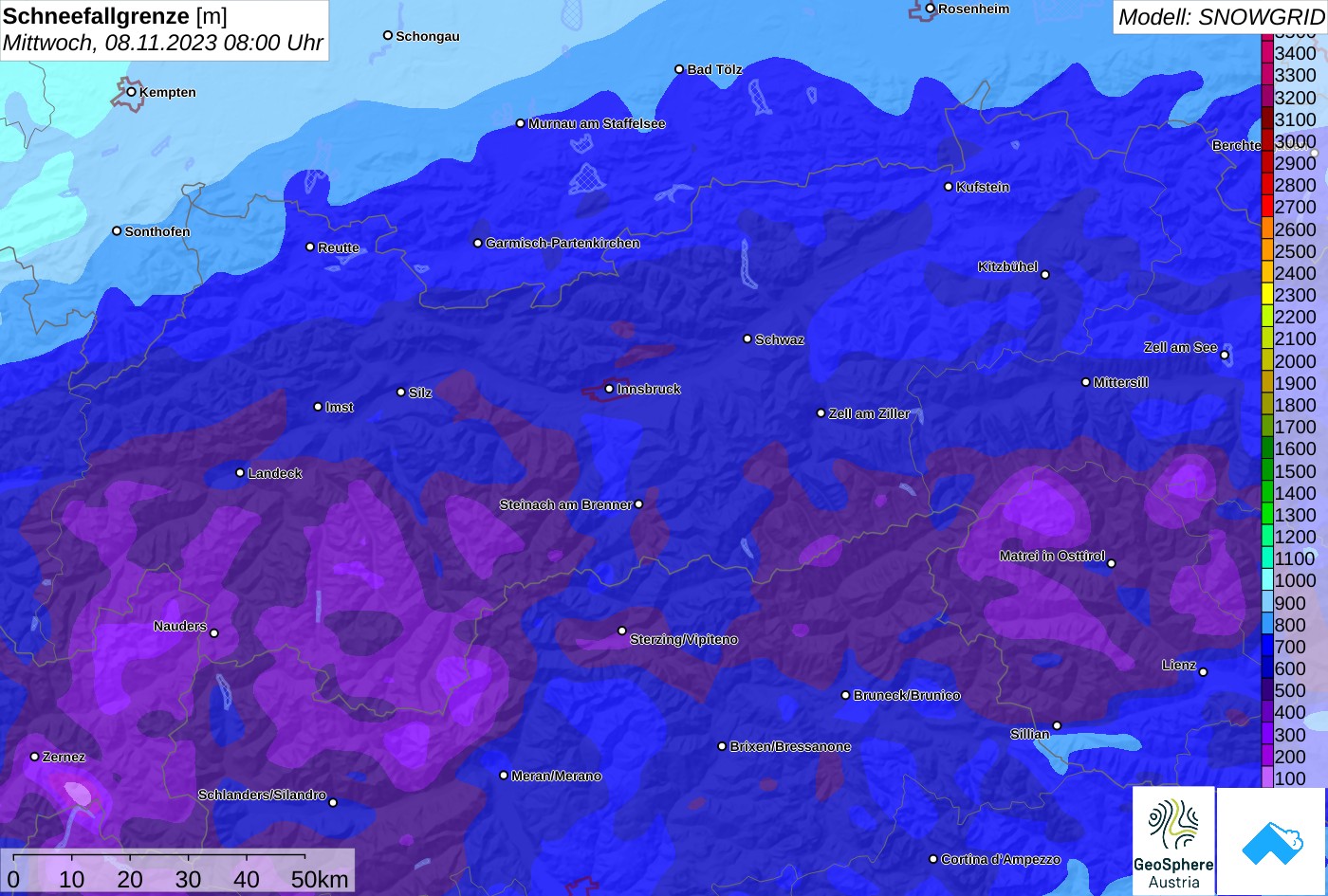1328x896 pixels.
Task: Select the Sillian marker dot
Action: pyautogui.click(x=1057, y=726)
